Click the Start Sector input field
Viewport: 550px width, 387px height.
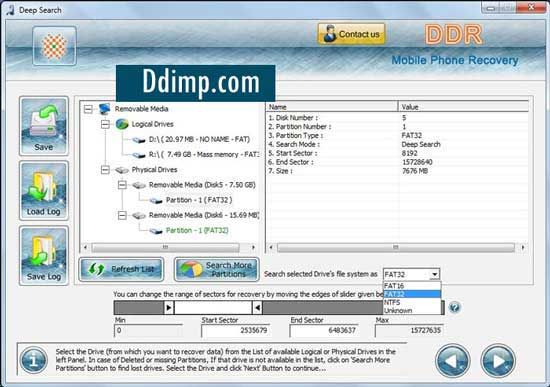tap(235, 331)
